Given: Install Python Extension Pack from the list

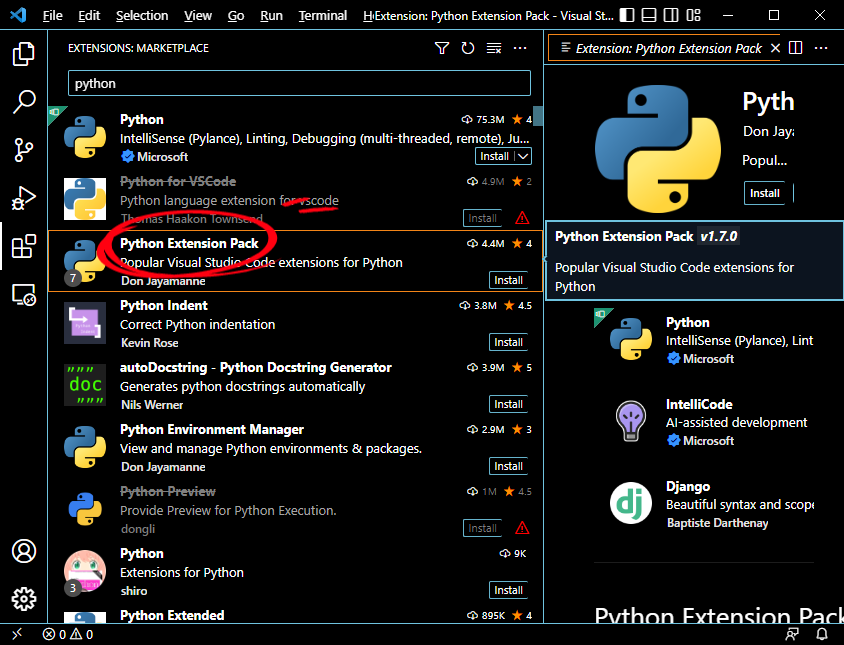Looking at the screenshot, I should pos(508,280).
